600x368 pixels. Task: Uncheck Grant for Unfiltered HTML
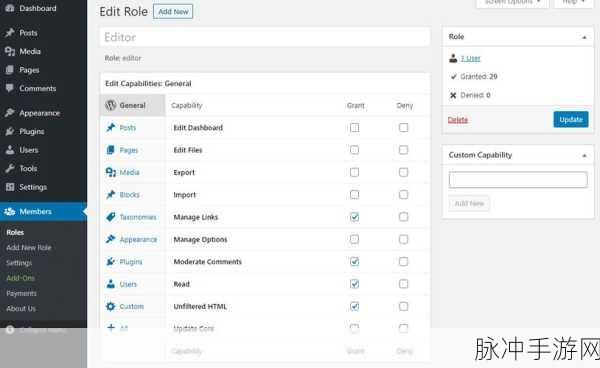tap(355, 306)
